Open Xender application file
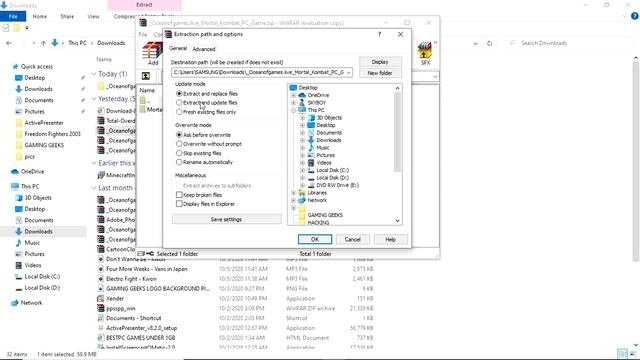 [x=115, y=299]
